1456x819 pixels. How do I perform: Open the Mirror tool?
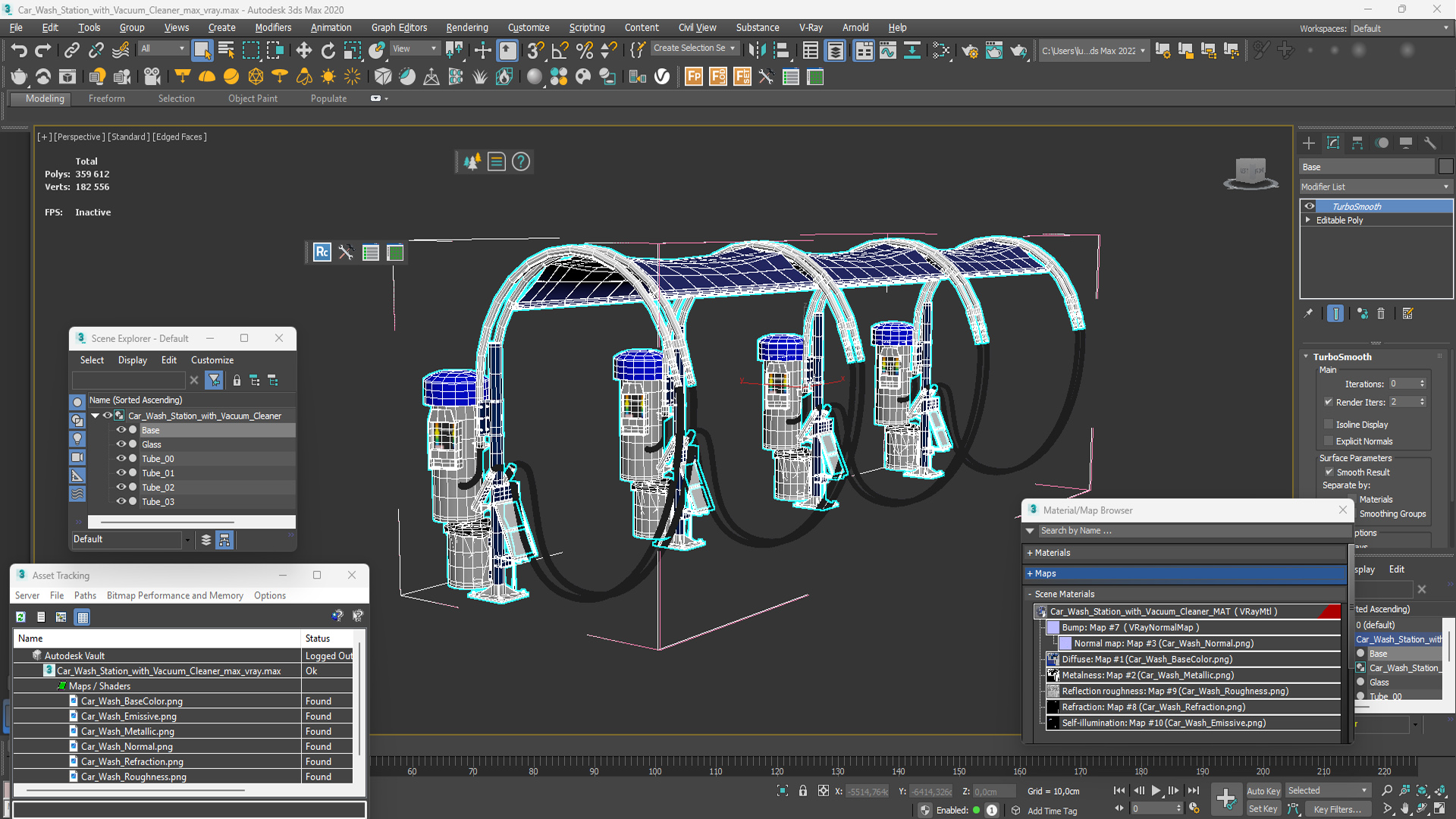756,51
